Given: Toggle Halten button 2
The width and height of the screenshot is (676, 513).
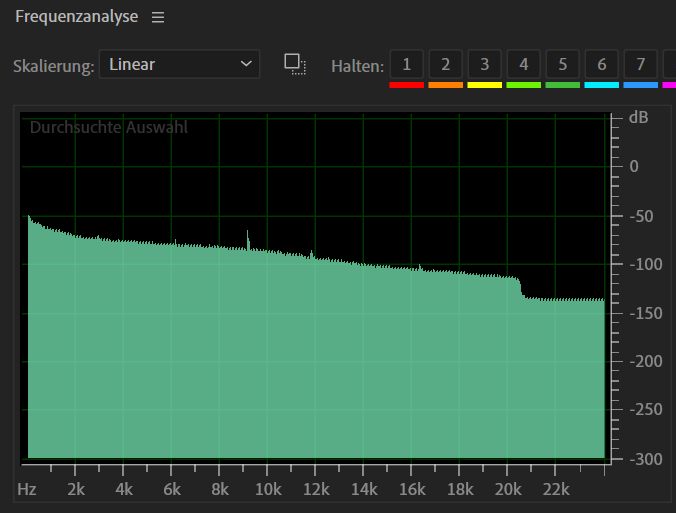Looking at the screenshot, I should 445,65.
